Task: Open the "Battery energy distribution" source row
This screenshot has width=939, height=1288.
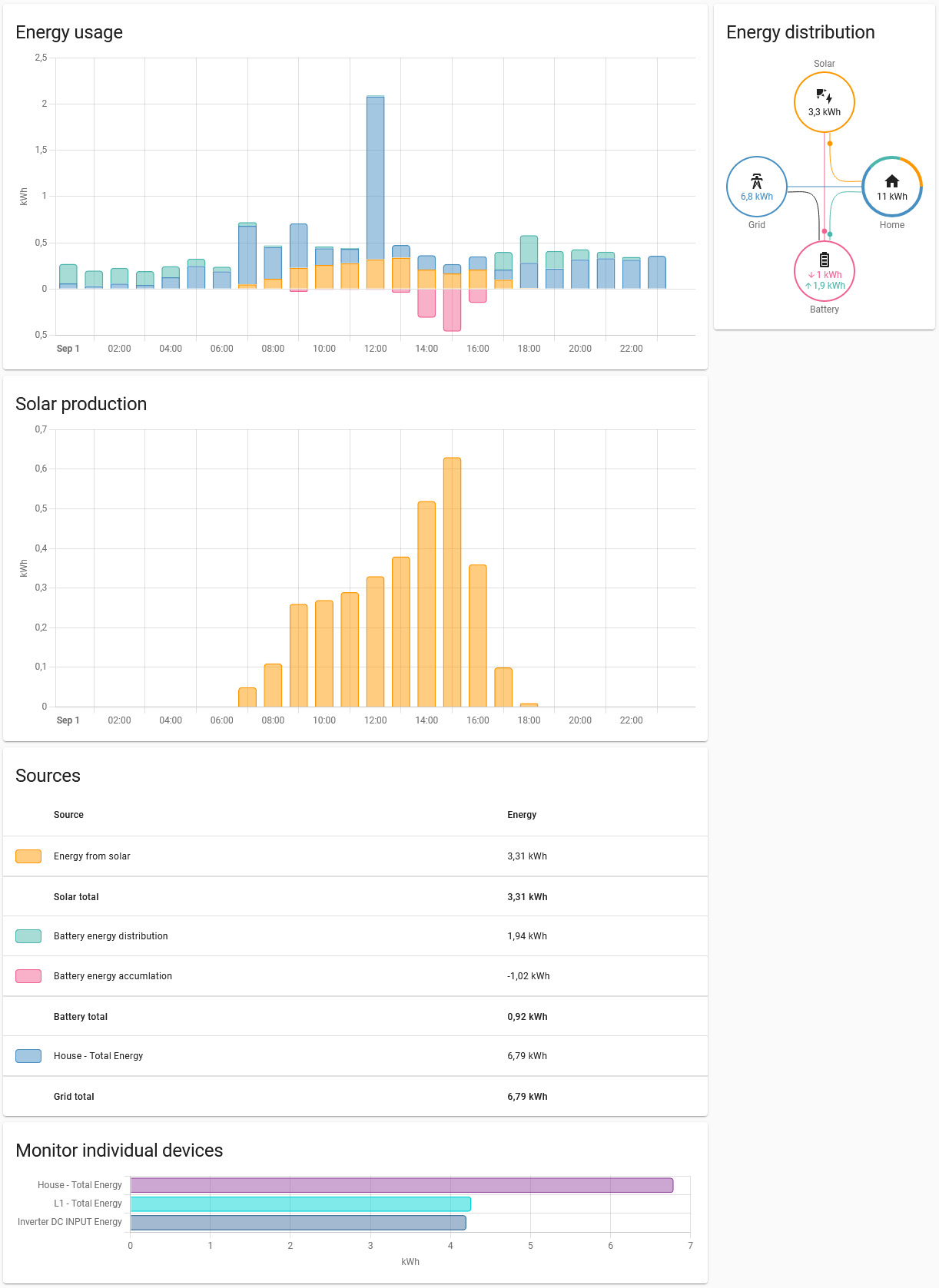Action: pyautogui.click(x=355, y=936)
